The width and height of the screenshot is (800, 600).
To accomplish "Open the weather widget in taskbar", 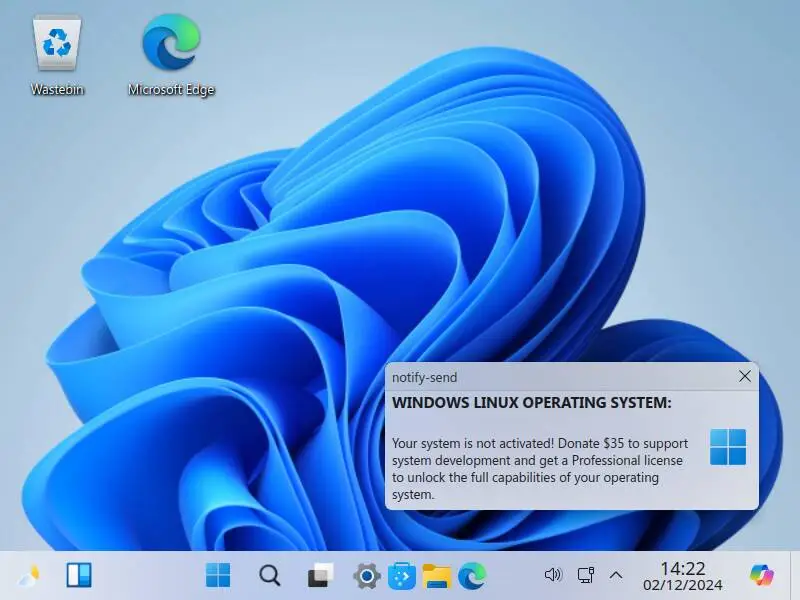I will tap(29, 575).
